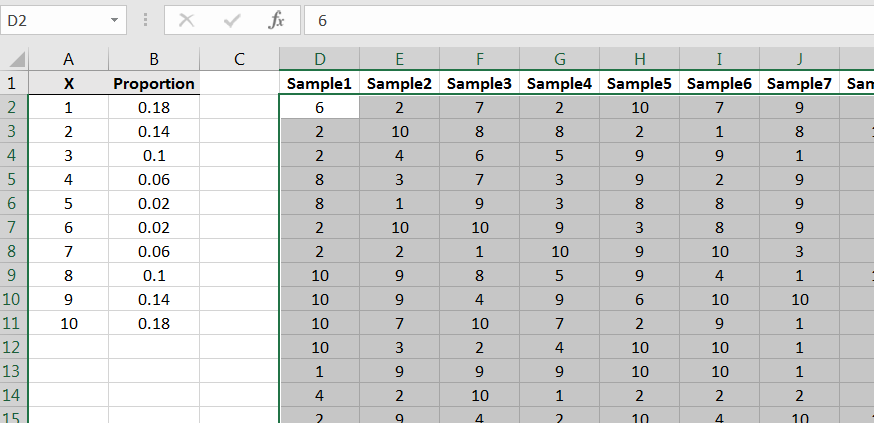
Task: Select row 1 header
Action: [x=13, y=84]
